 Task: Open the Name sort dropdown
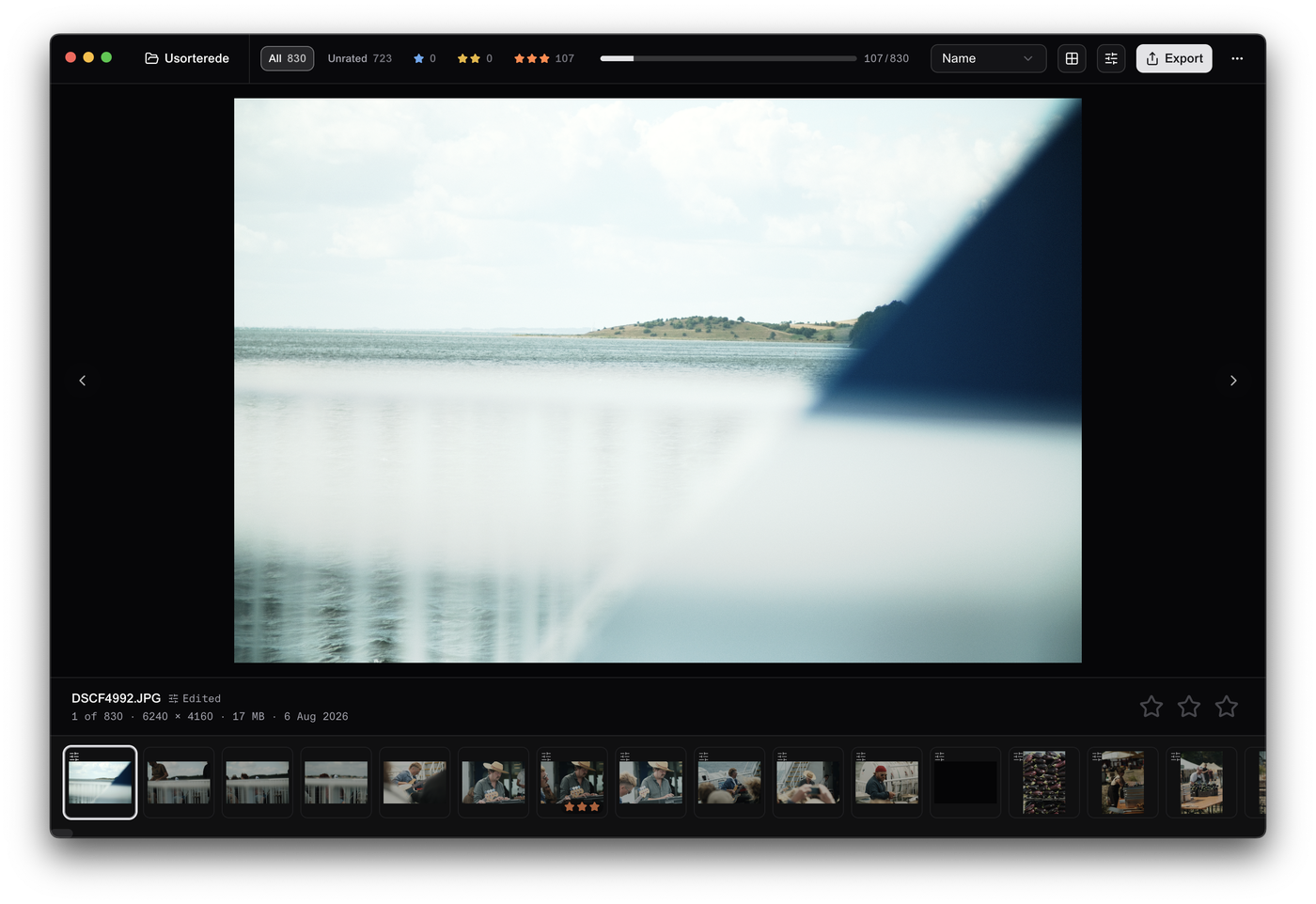point(988,58)
